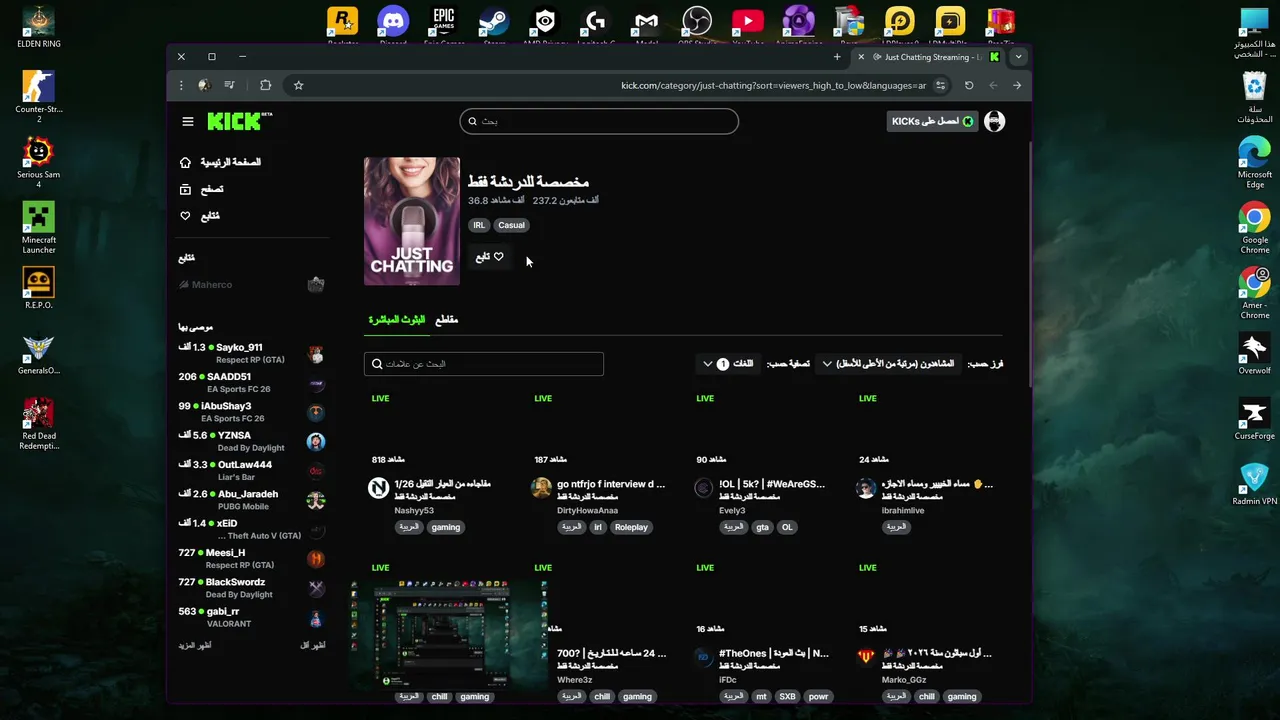Switch to مقاطع clips tab
This screenshot has height=720, width=1280.
[x=446, y=320]
